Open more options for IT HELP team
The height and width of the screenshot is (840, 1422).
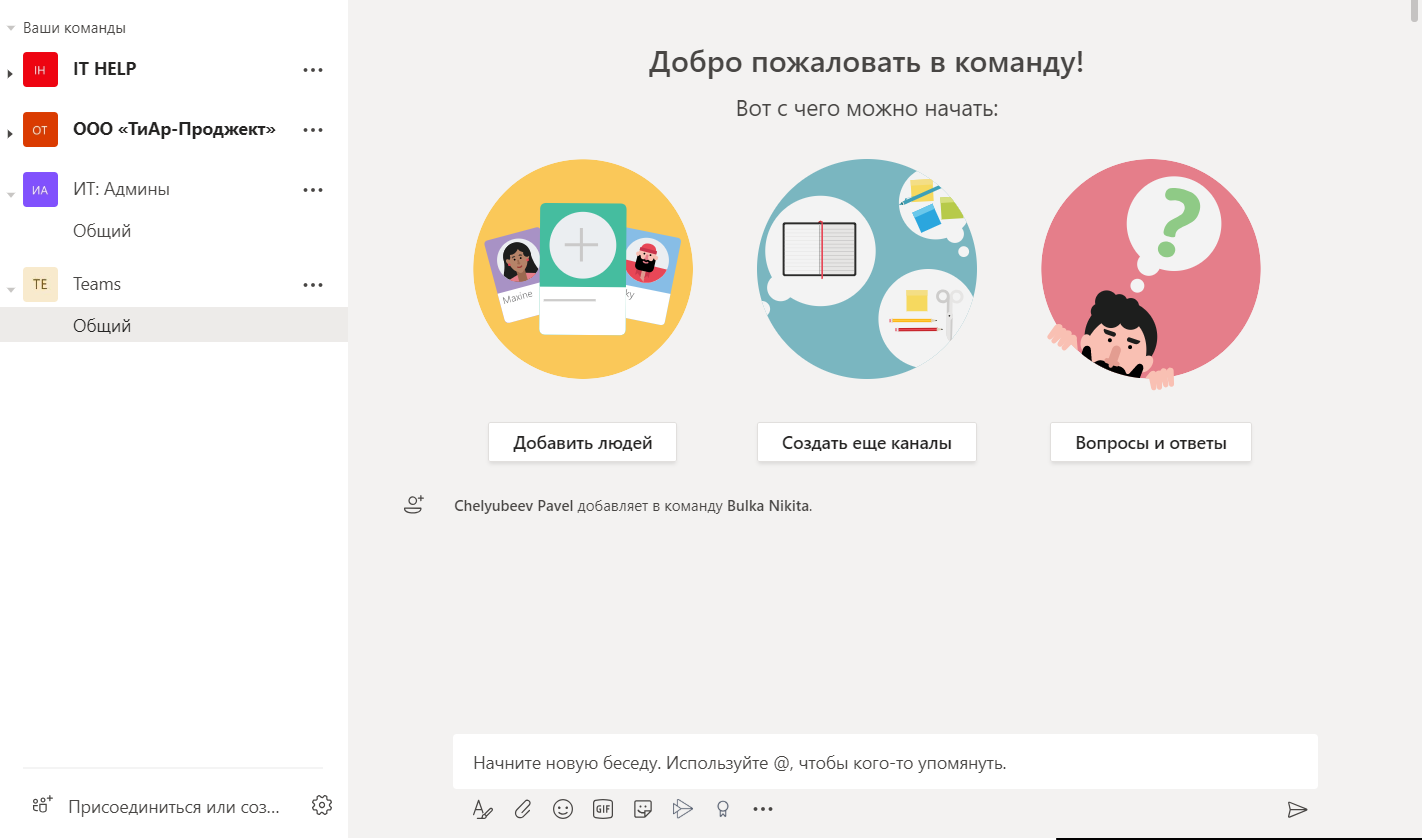click(313, 70)
